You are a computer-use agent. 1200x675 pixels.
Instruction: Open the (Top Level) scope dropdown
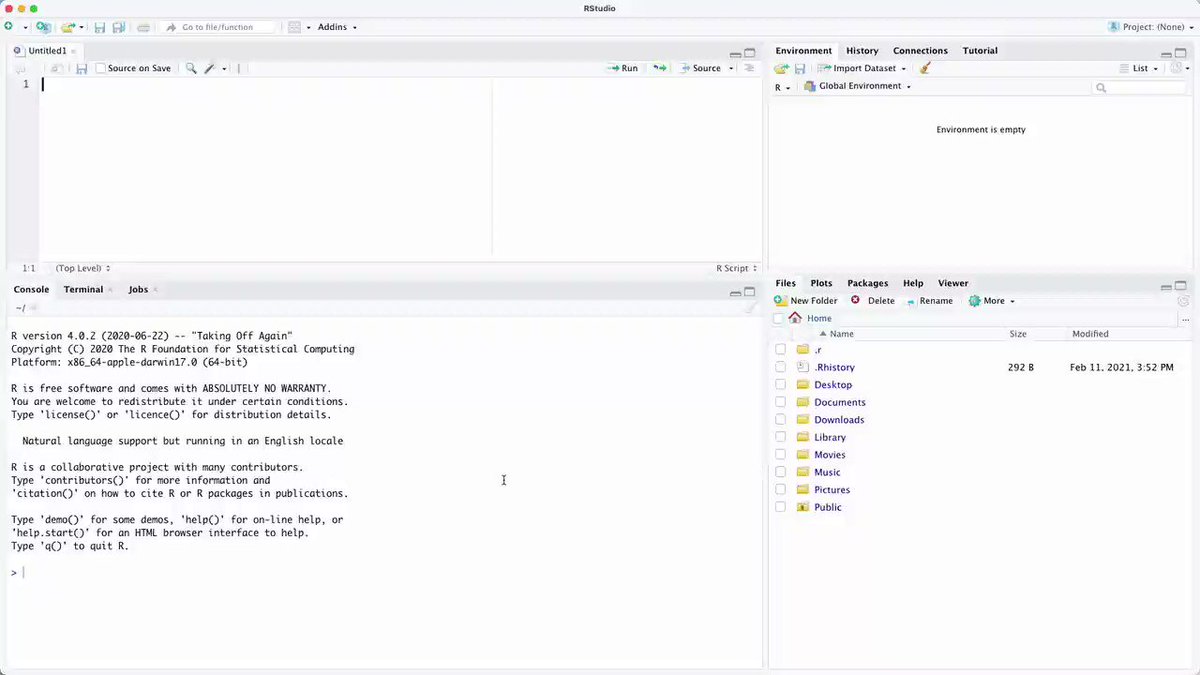83,268
